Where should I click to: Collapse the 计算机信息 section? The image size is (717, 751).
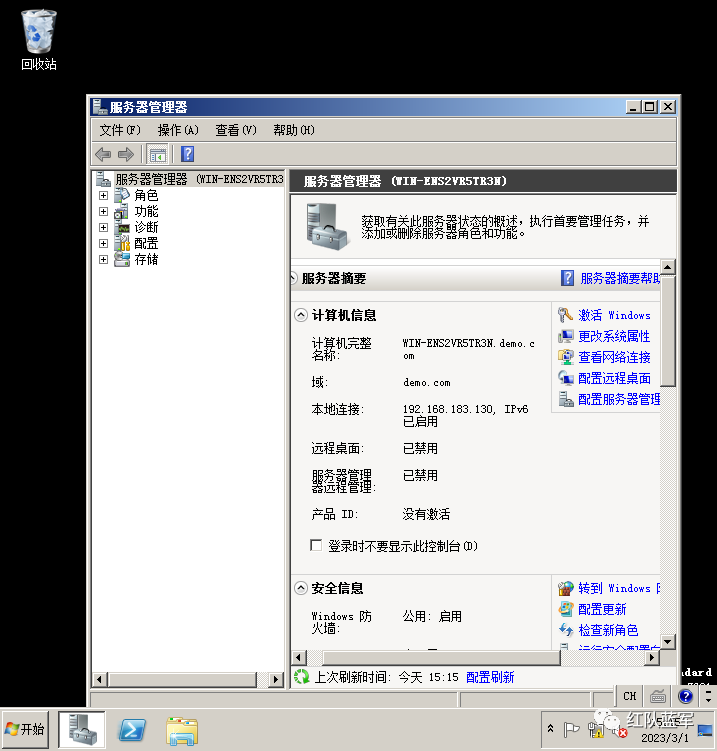(301, 315)
